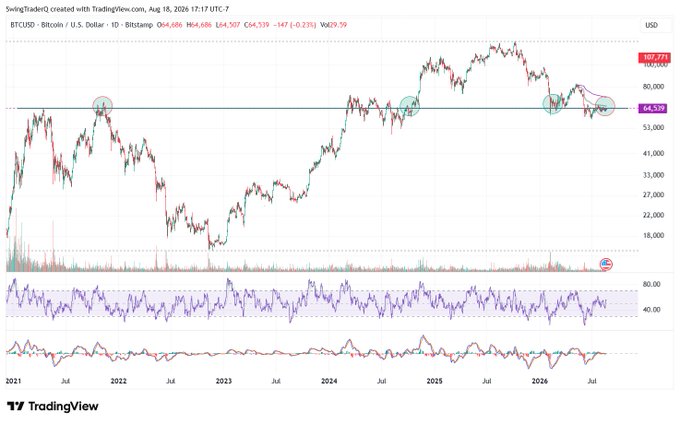Click the 2024 label on the time axis
The image size is (680, 424).
329,381
